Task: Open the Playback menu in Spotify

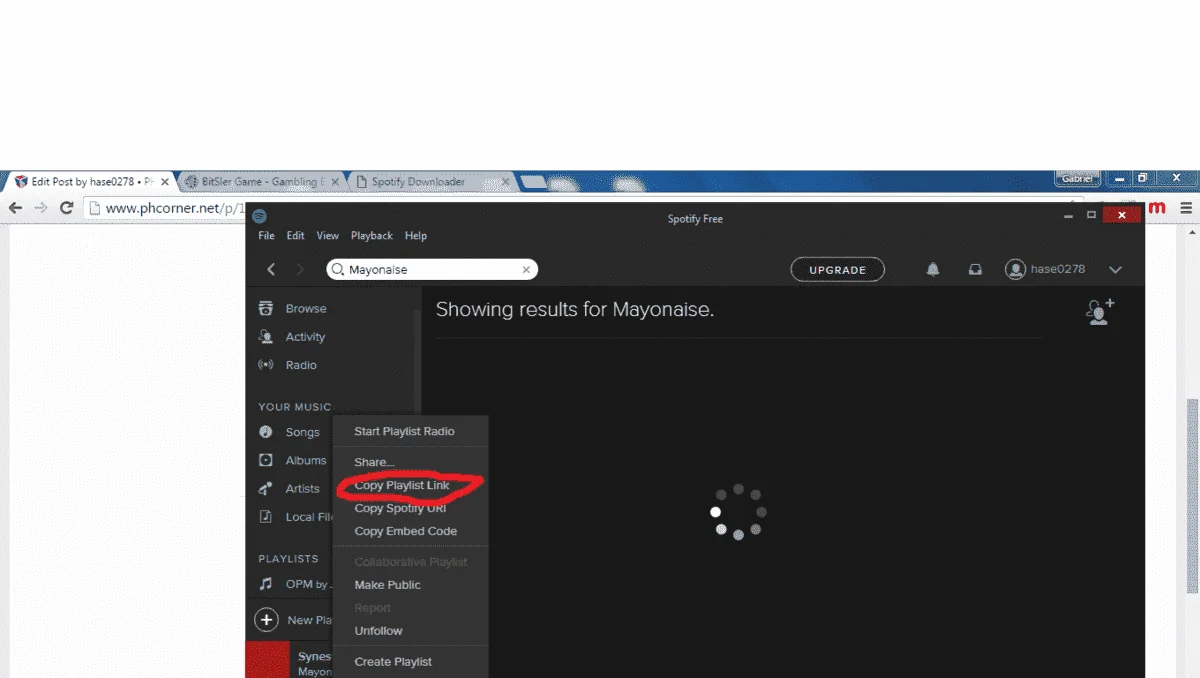Action: [x=372, y=236]
